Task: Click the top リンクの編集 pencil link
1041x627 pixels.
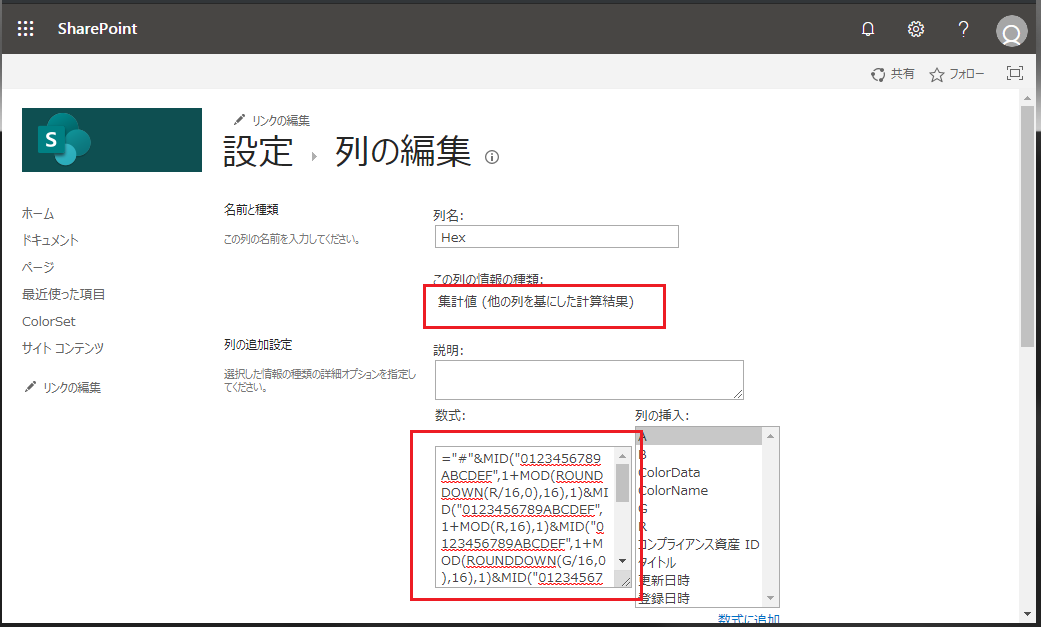Action: pyautogui.click(x=272, y=120)
